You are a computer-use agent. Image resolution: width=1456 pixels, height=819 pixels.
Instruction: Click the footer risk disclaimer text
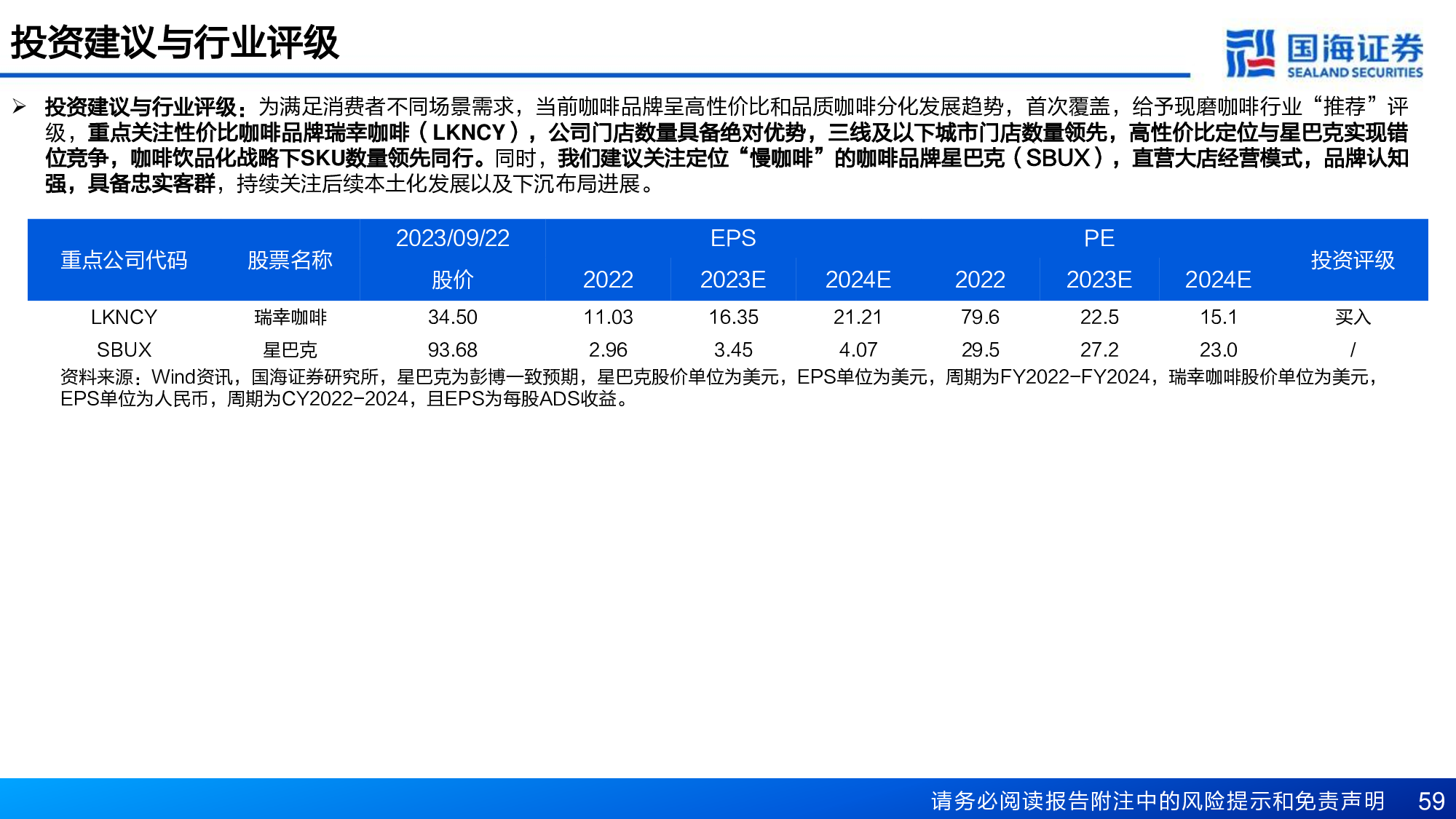coord(1158,801)
